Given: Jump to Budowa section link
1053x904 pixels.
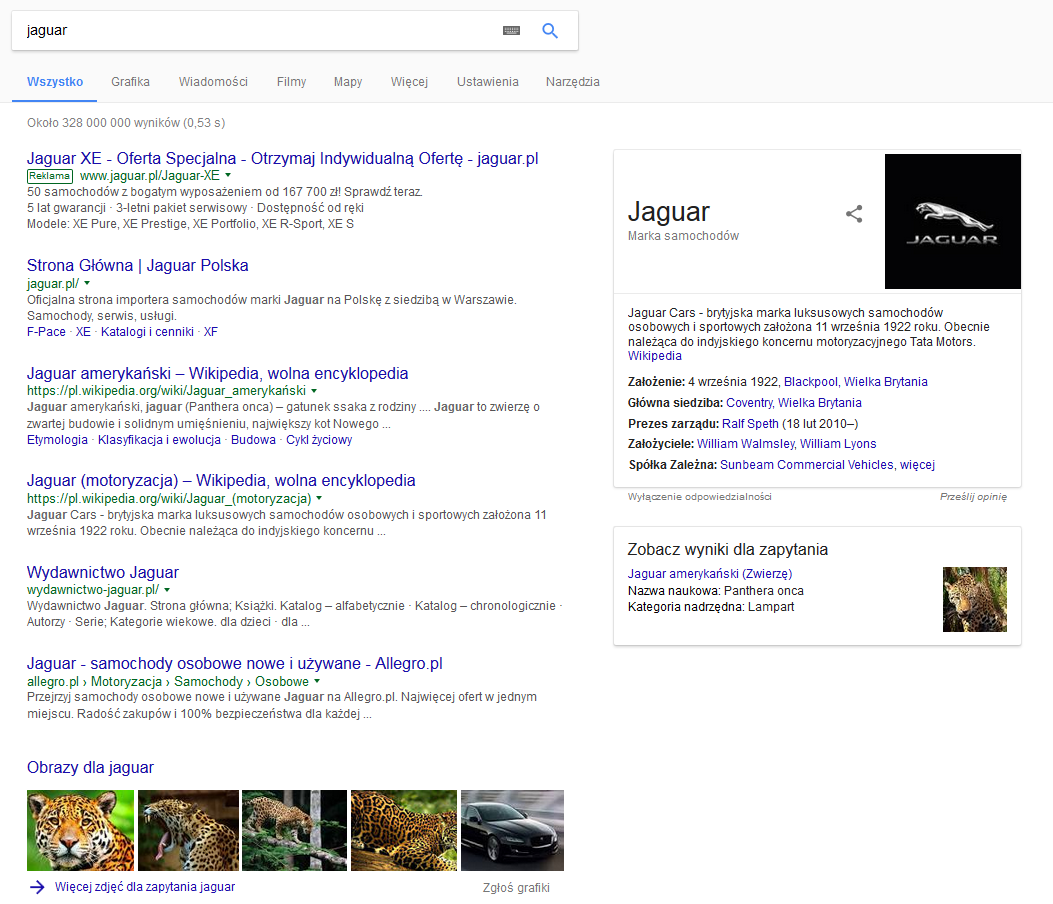Looking at the screenshot, I should [253, 440].
